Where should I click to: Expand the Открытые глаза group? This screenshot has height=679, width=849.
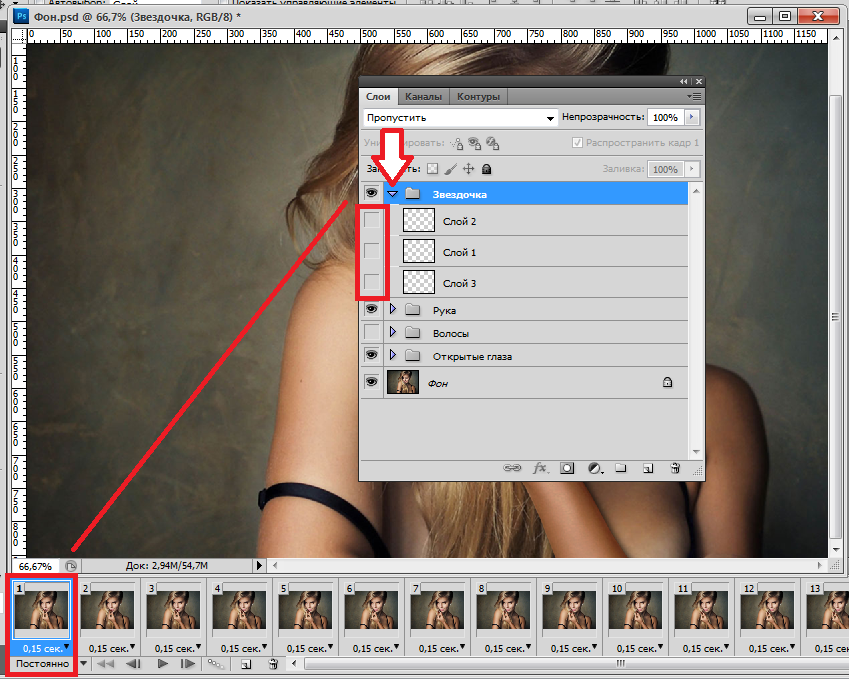pyautogui.click(x=393, y=355)
